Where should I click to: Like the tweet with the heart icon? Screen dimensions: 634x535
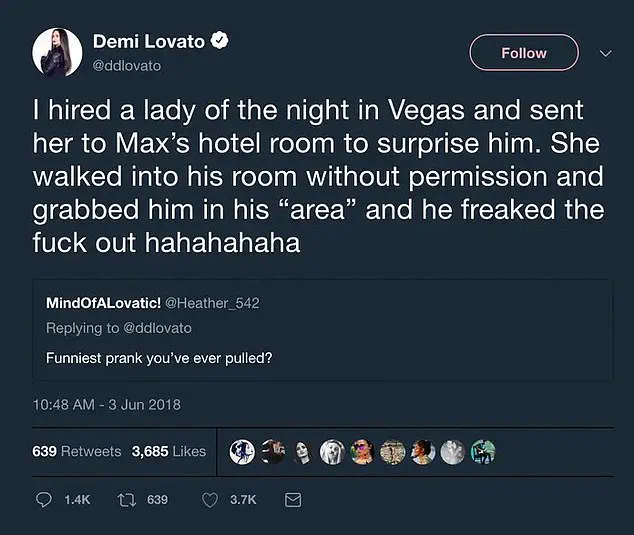click(212, 499)
